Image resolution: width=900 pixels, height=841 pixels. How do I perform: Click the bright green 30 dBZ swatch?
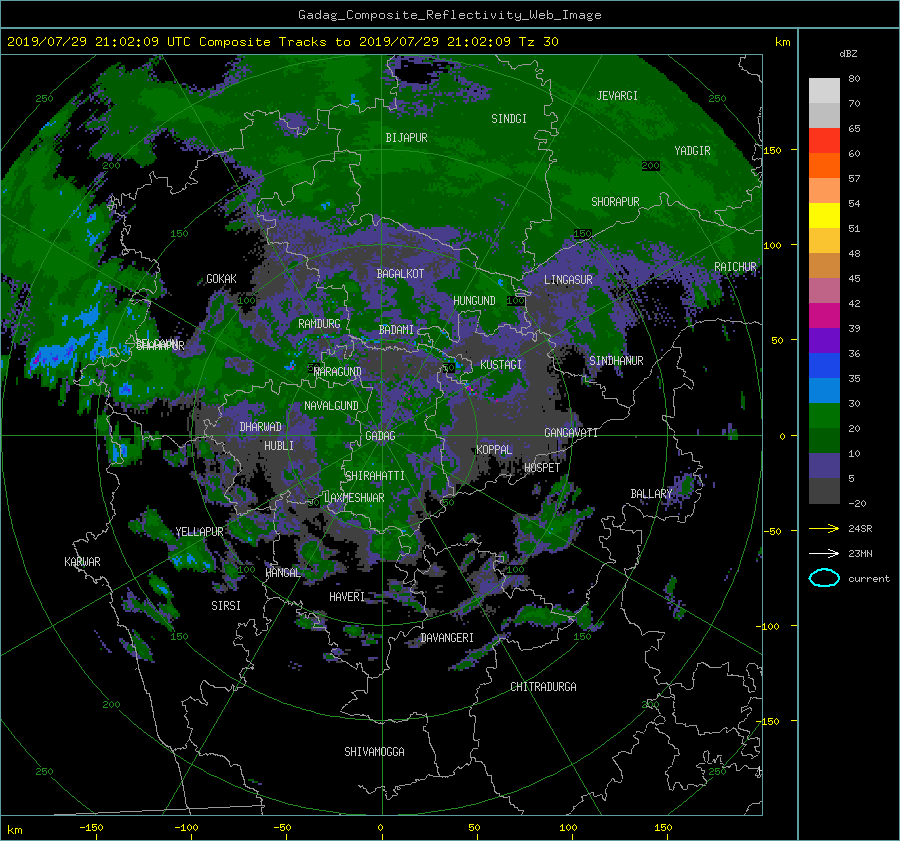click(824, 415)
